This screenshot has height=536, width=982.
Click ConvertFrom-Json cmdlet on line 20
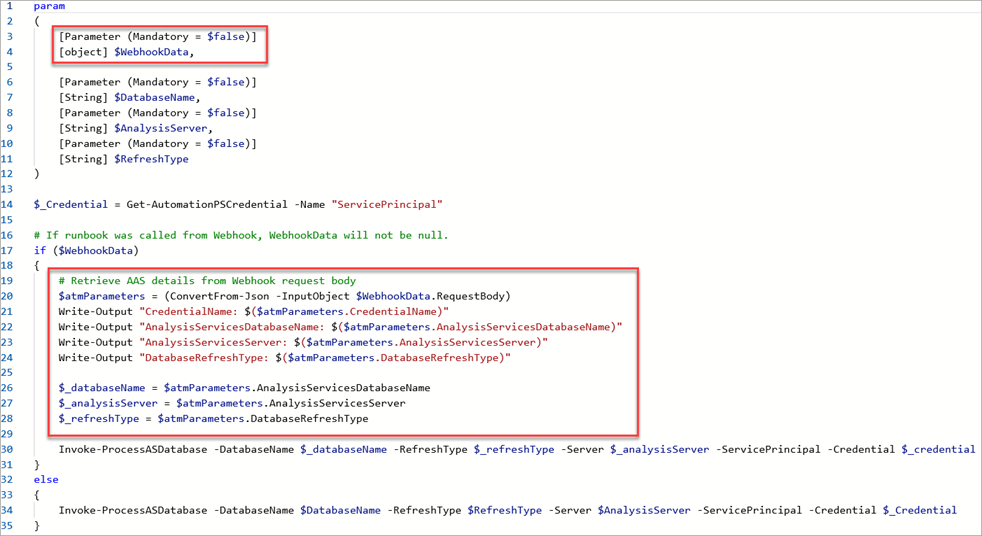click(220, 296)
